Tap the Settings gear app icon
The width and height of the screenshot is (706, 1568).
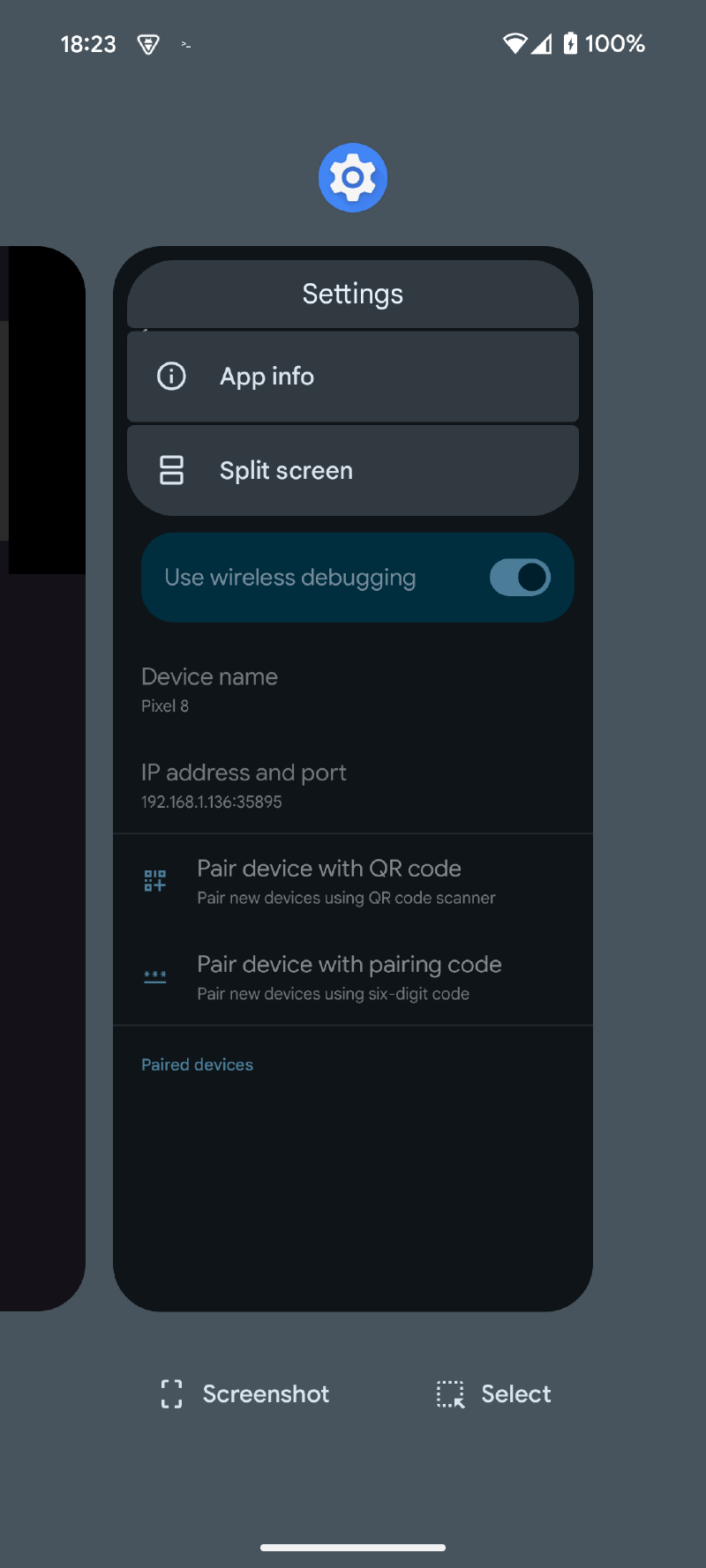353,178
